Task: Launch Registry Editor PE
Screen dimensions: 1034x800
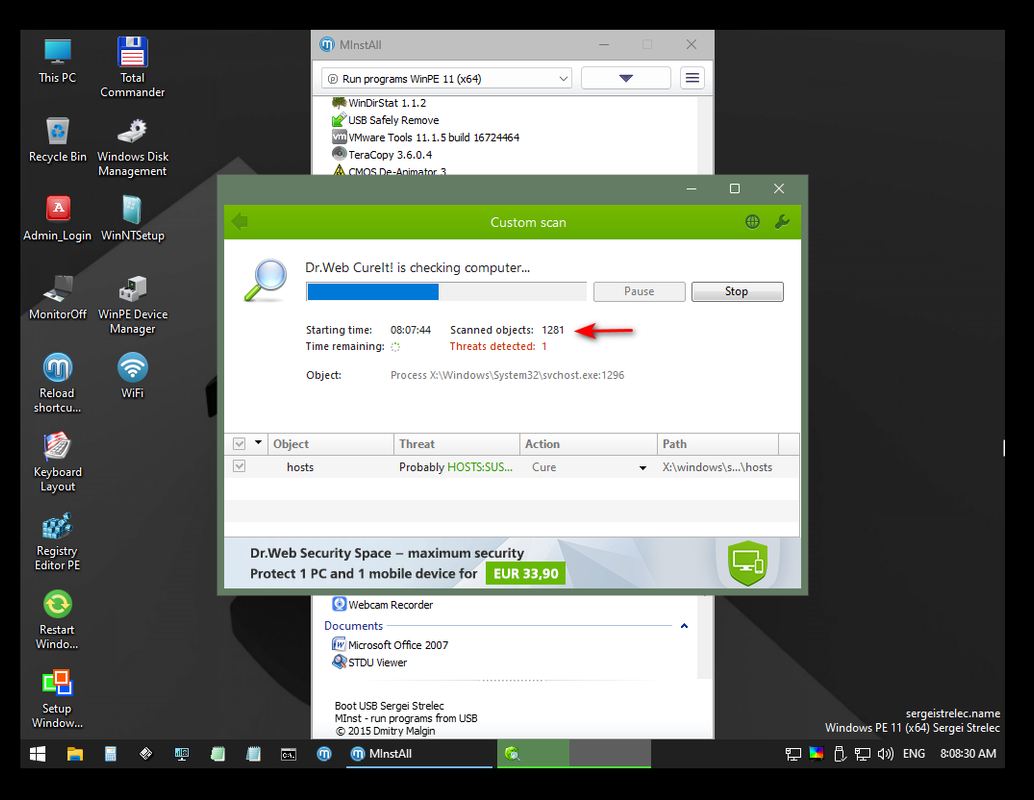Action: [x=57, y=541]
